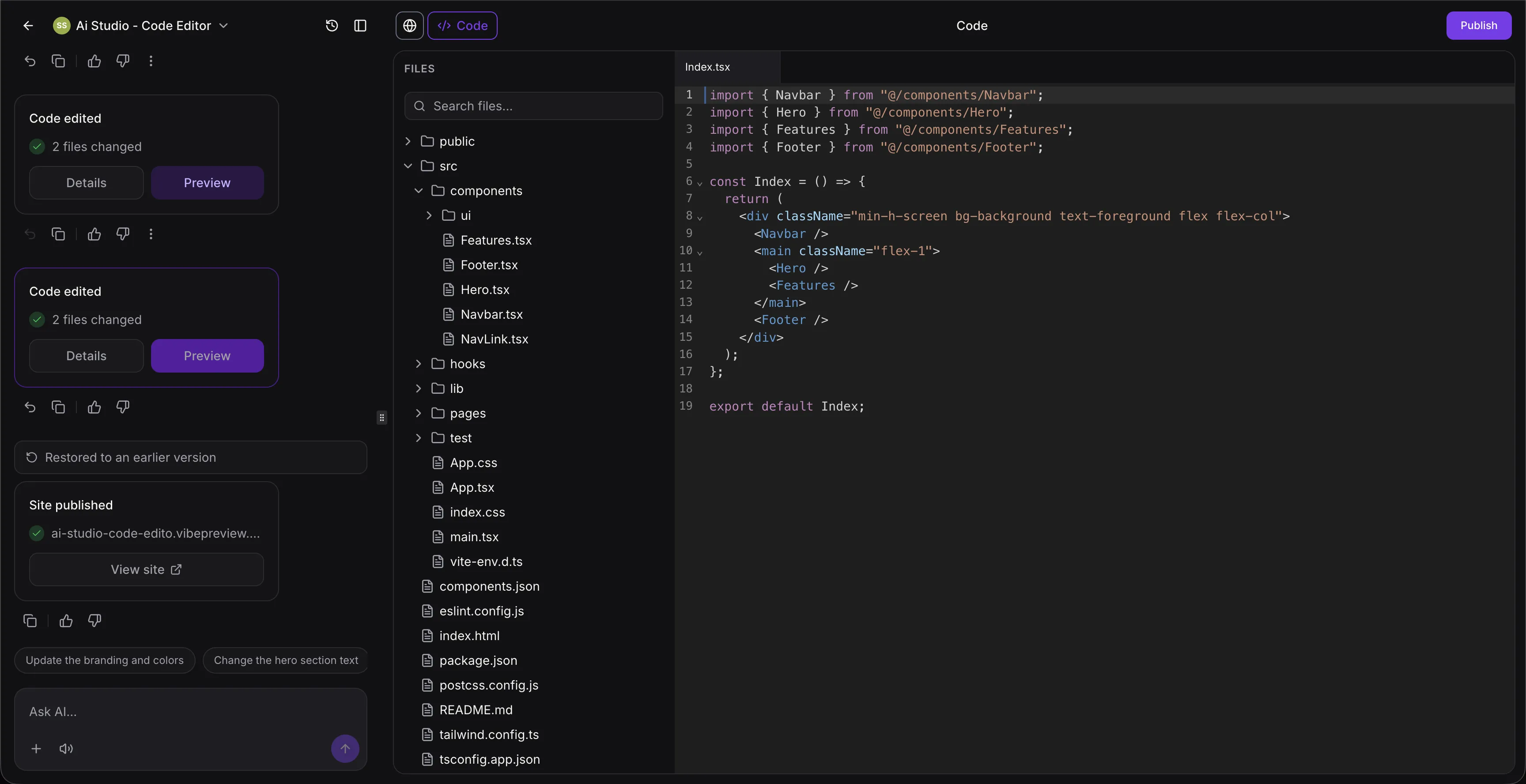This screenshot has height=784, width=1526.
Task: Click the back arrow in the header
Action: point(28,26)
